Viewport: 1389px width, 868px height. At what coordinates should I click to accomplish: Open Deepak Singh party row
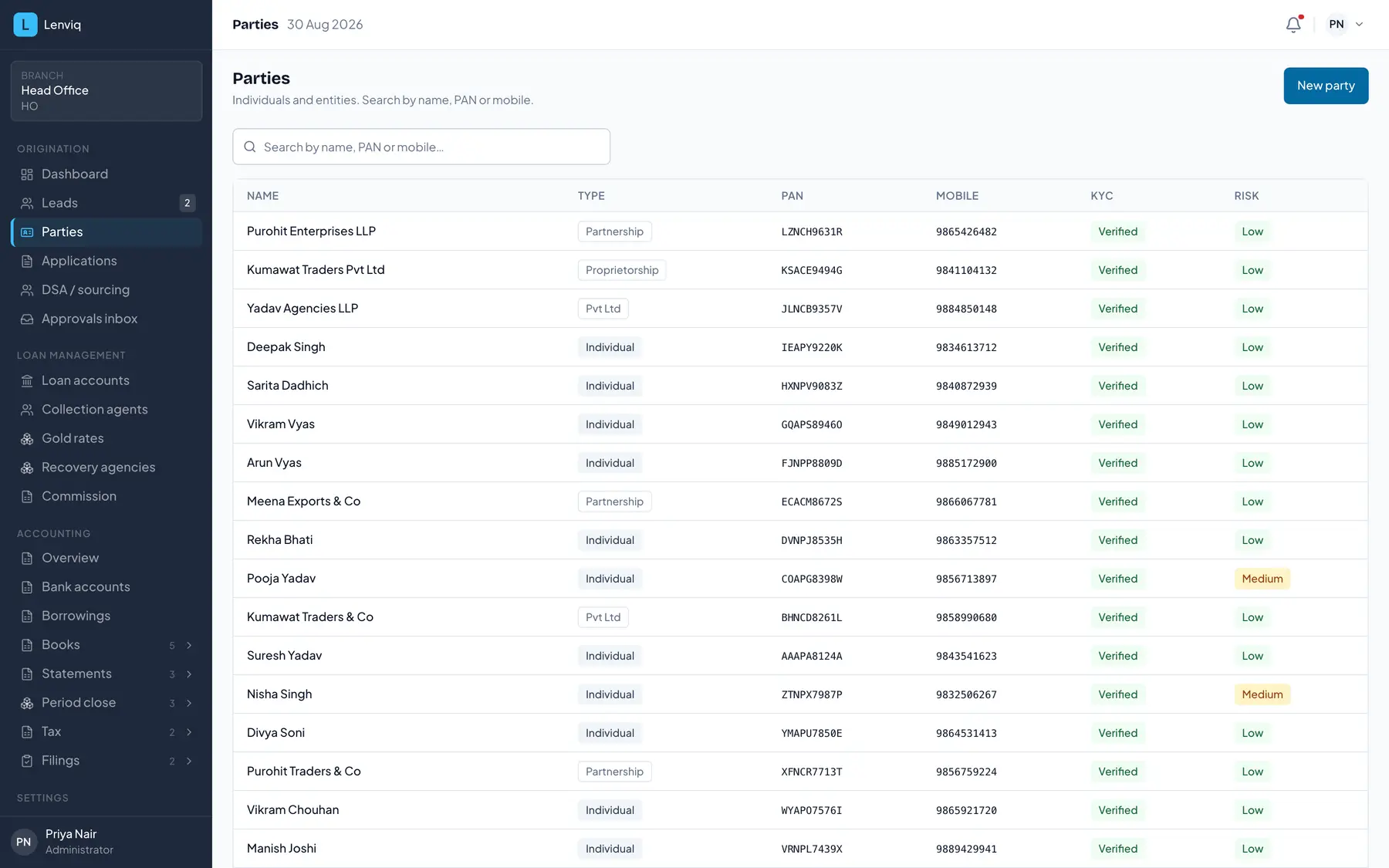pyautogui.click(x=800, y=347)
